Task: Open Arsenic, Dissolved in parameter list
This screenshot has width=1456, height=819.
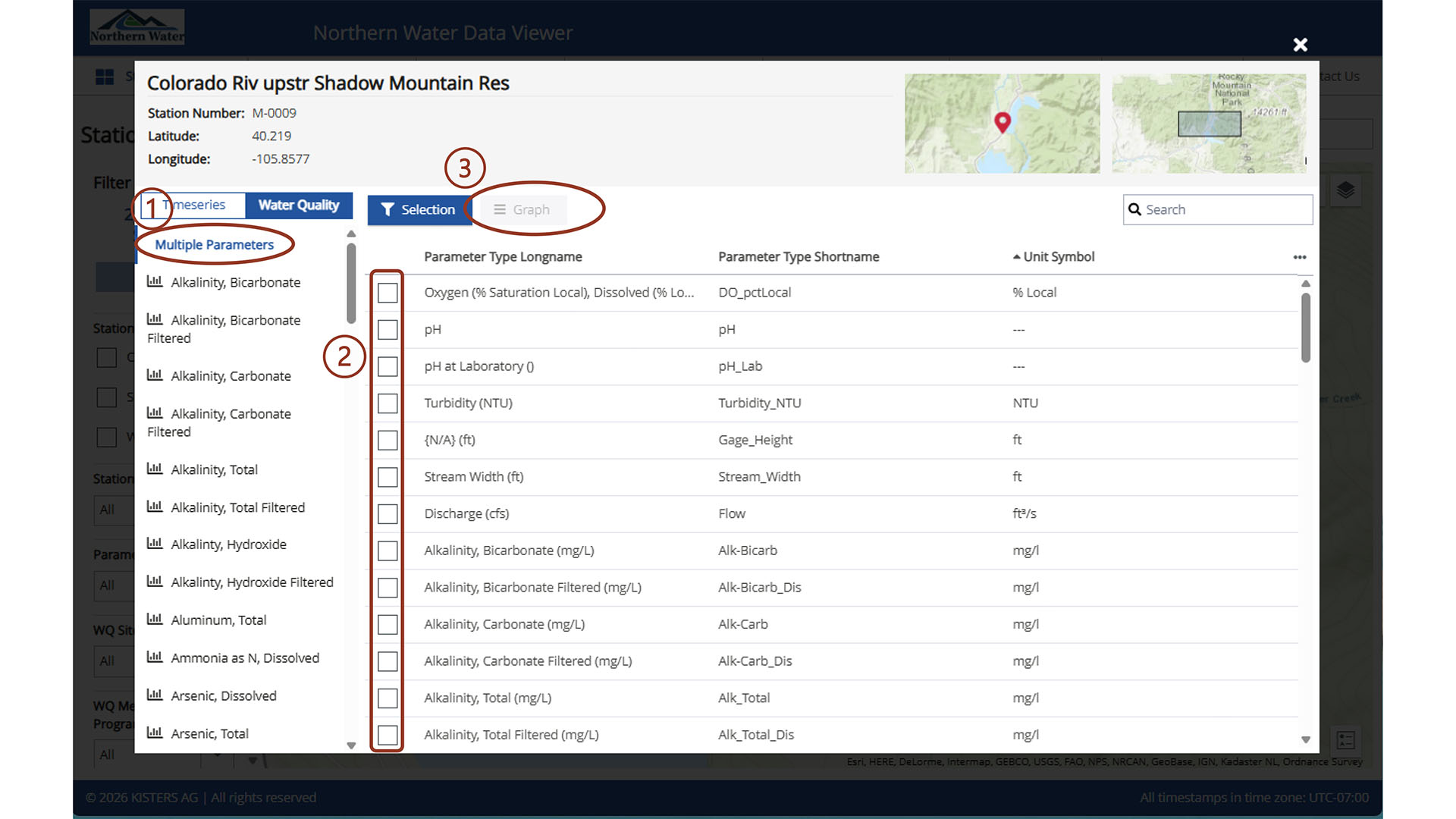Action: [224, 696]
